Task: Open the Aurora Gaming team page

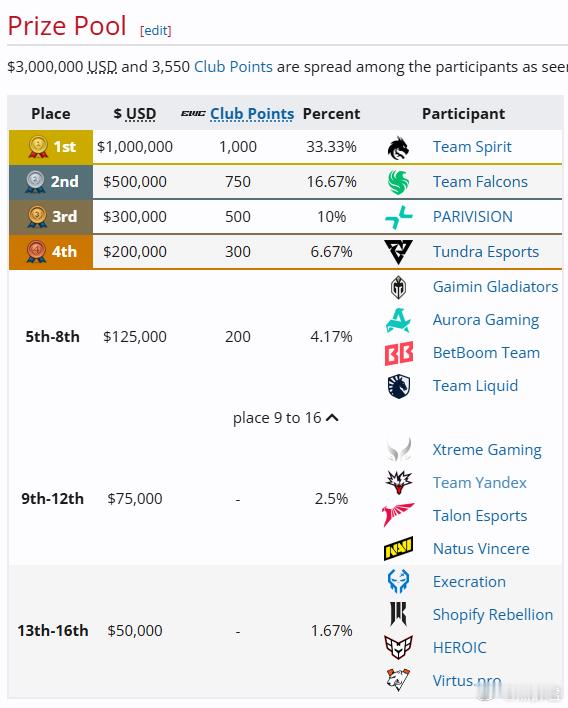Action: 486,320
